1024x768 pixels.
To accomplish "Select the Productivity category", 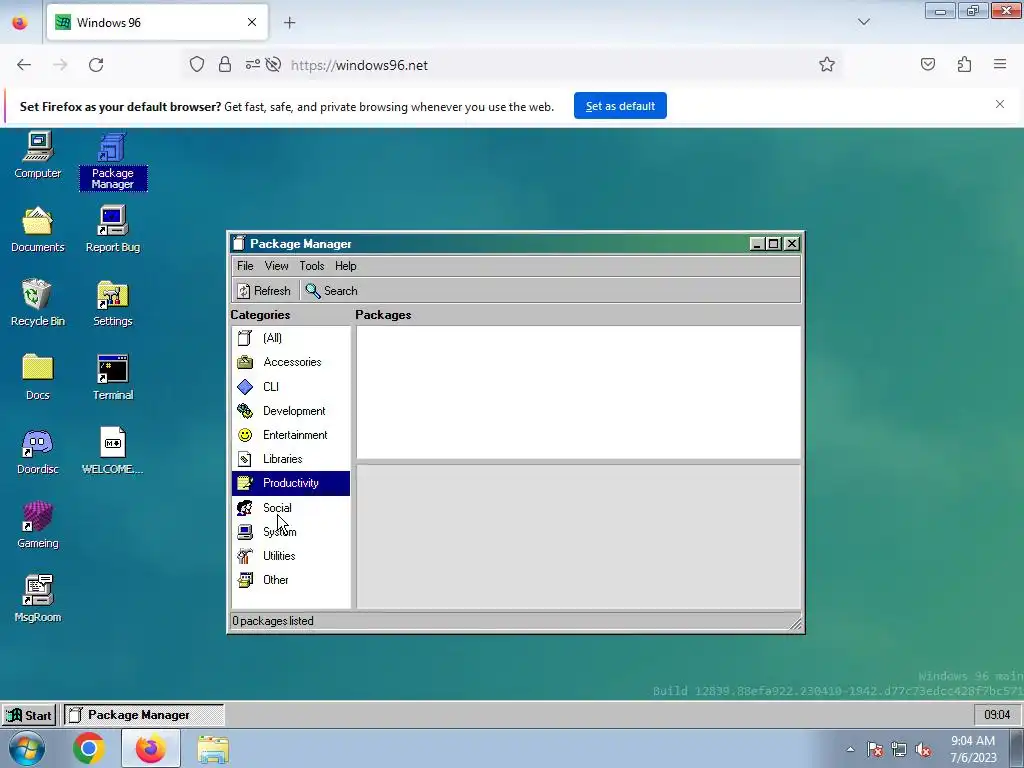I will (291, 483).
